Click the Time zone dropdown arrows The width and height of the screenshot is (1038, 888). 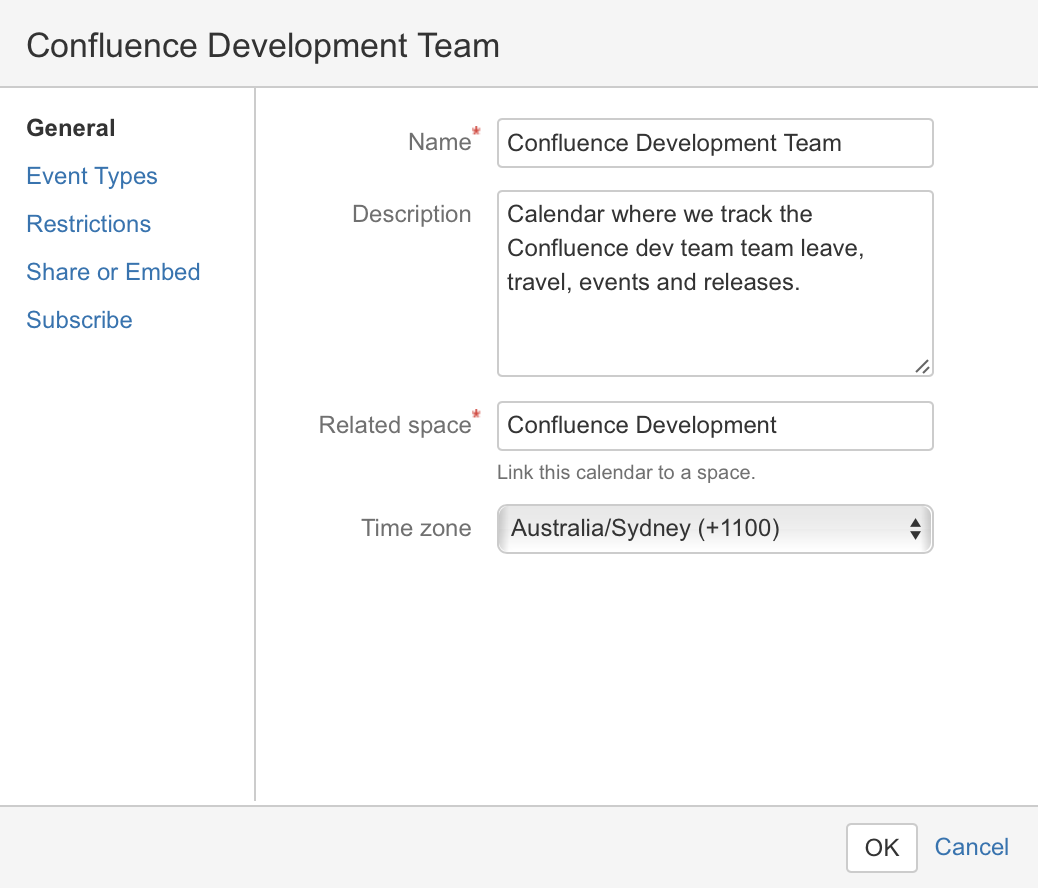pyautogui.click(x=915, y=529)
